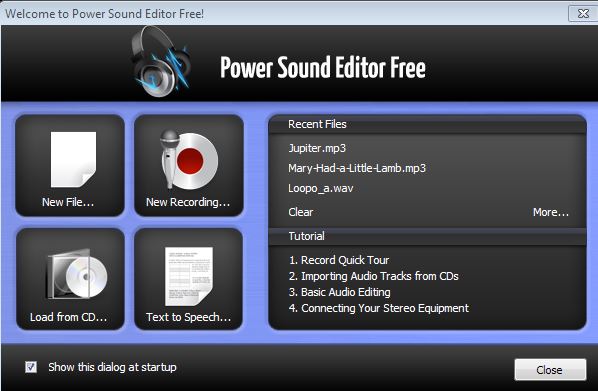Click the microphone New Recording icon
Image resolution: width=598 pixels, height=391 pixels.
pyautogui.click(x=188, y=159)
